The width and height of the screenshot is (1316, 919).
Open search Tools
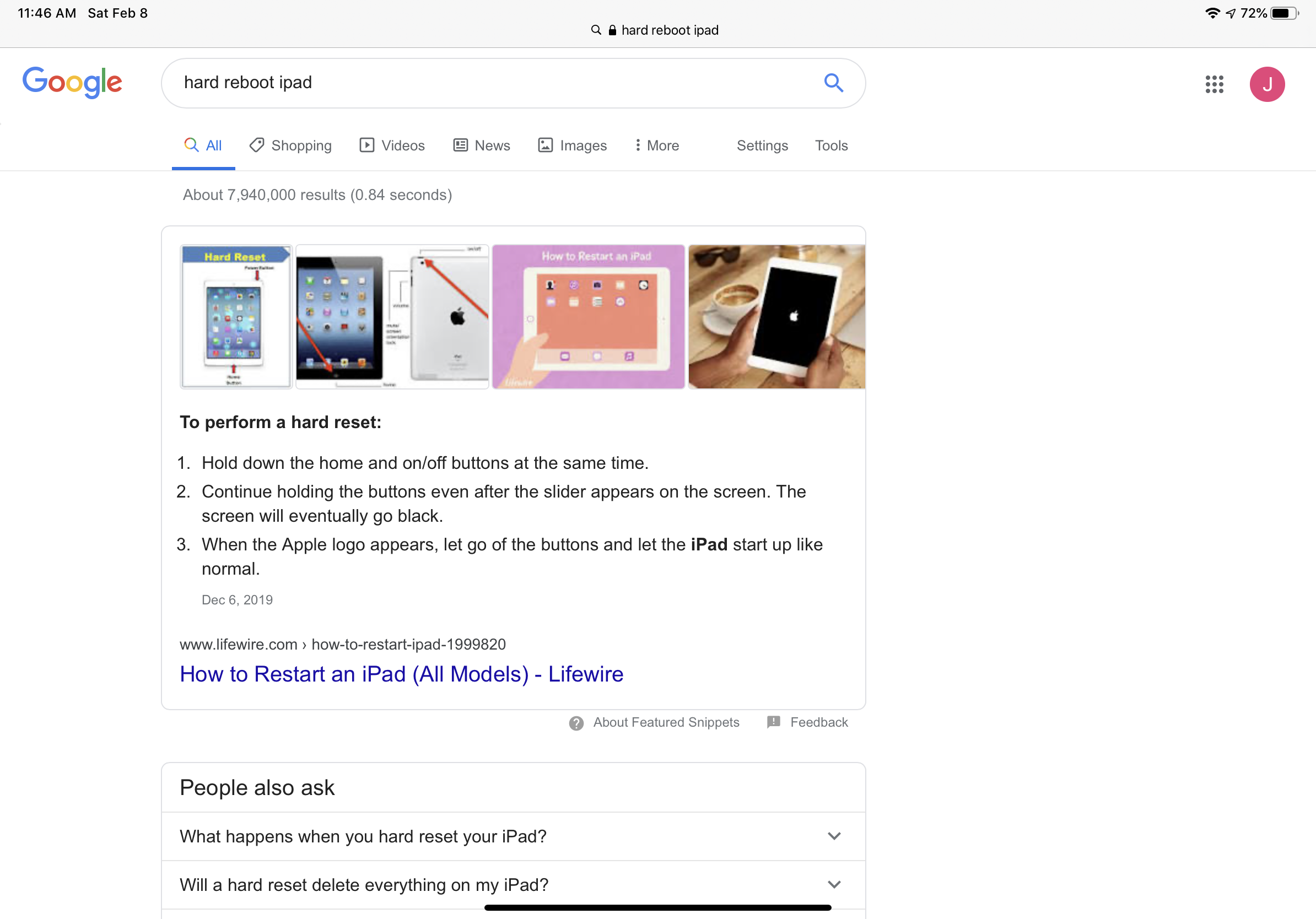[831, 145]
